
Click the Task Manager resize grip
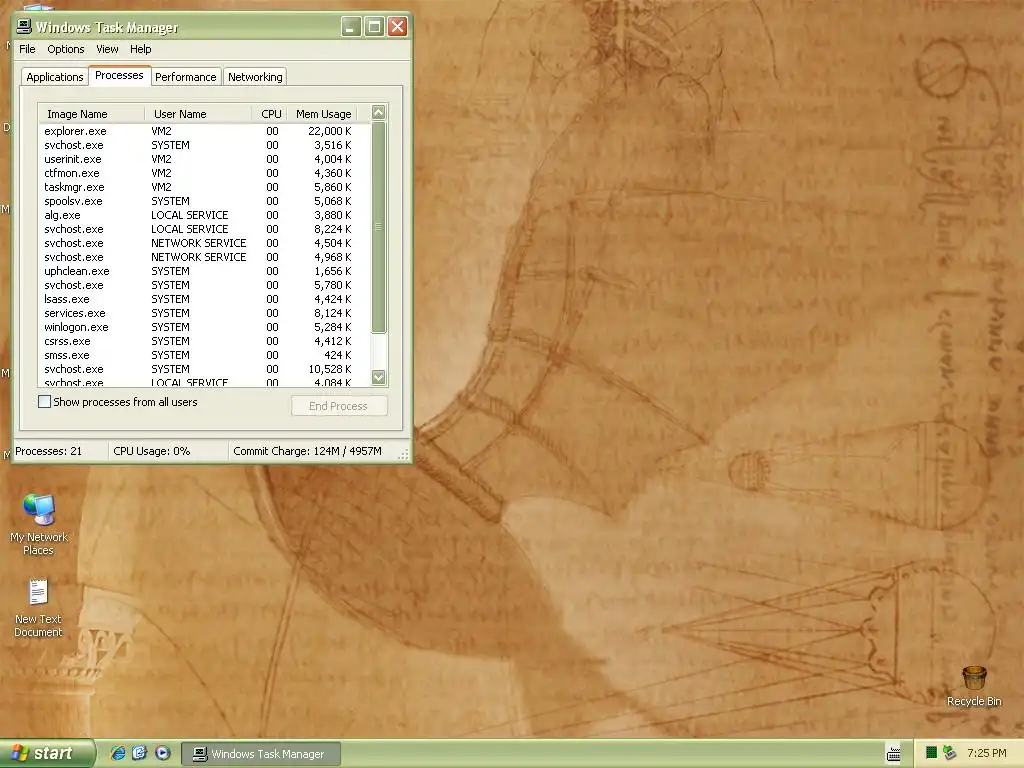click(x=404, y=455)
